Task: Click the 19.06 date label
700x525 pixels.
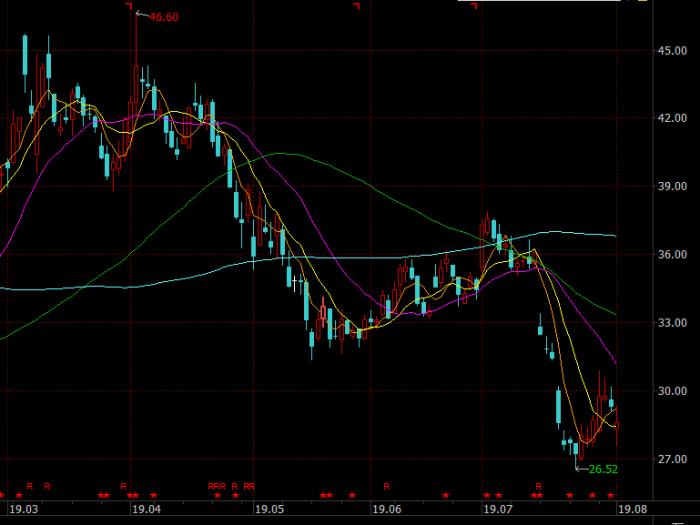Action: [387, 509]
